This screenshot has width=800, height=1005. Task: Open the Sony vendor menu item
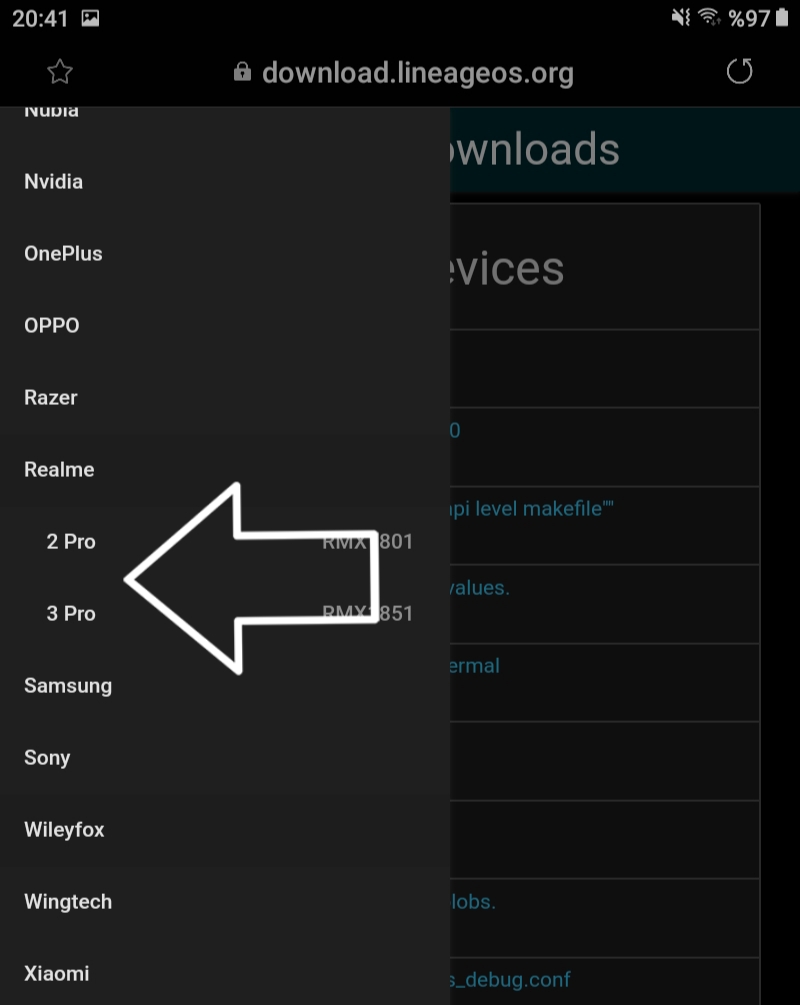pyautogui.click(x=224, y=757)
